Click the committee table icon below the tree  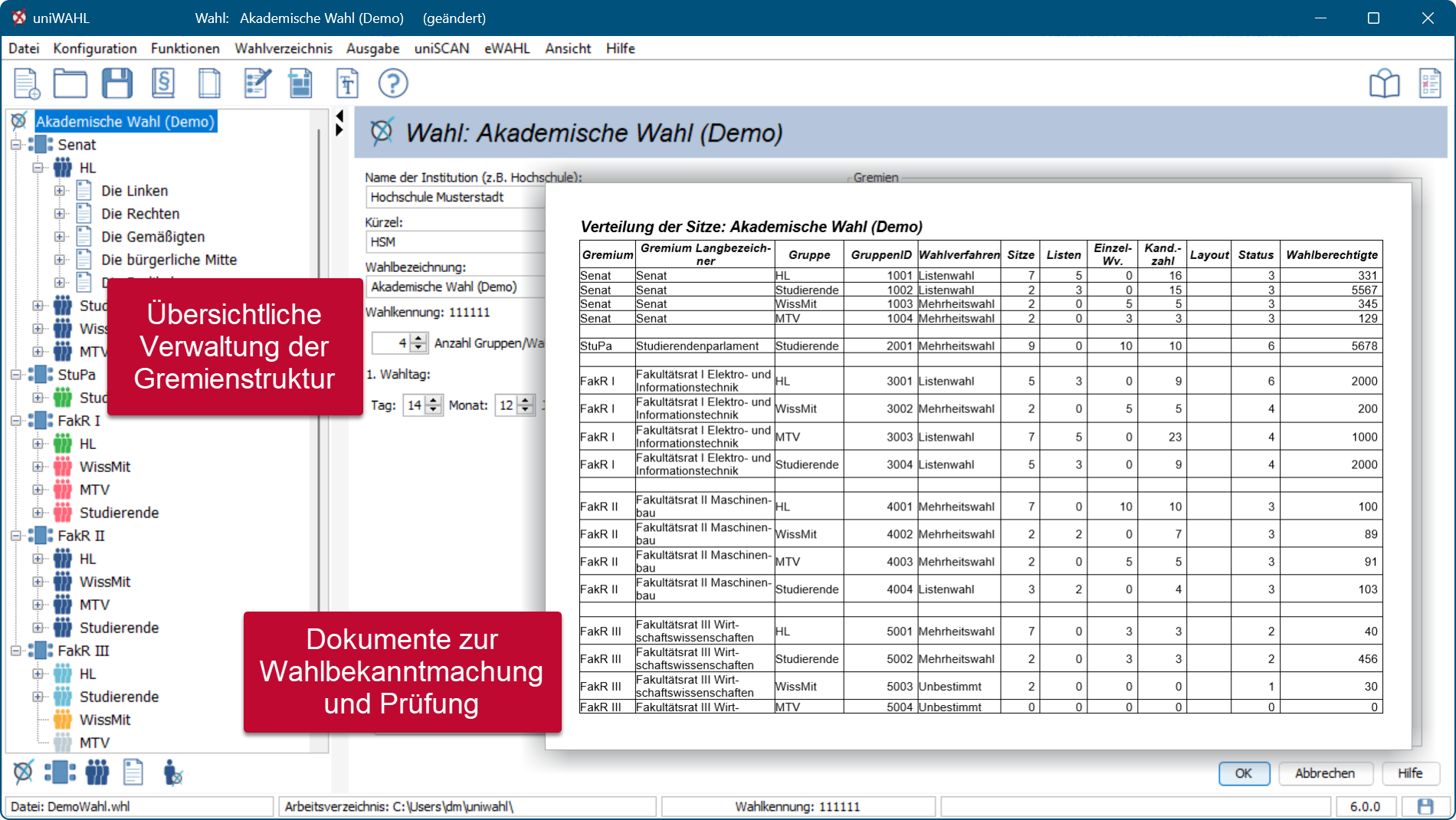coord(60,772)
